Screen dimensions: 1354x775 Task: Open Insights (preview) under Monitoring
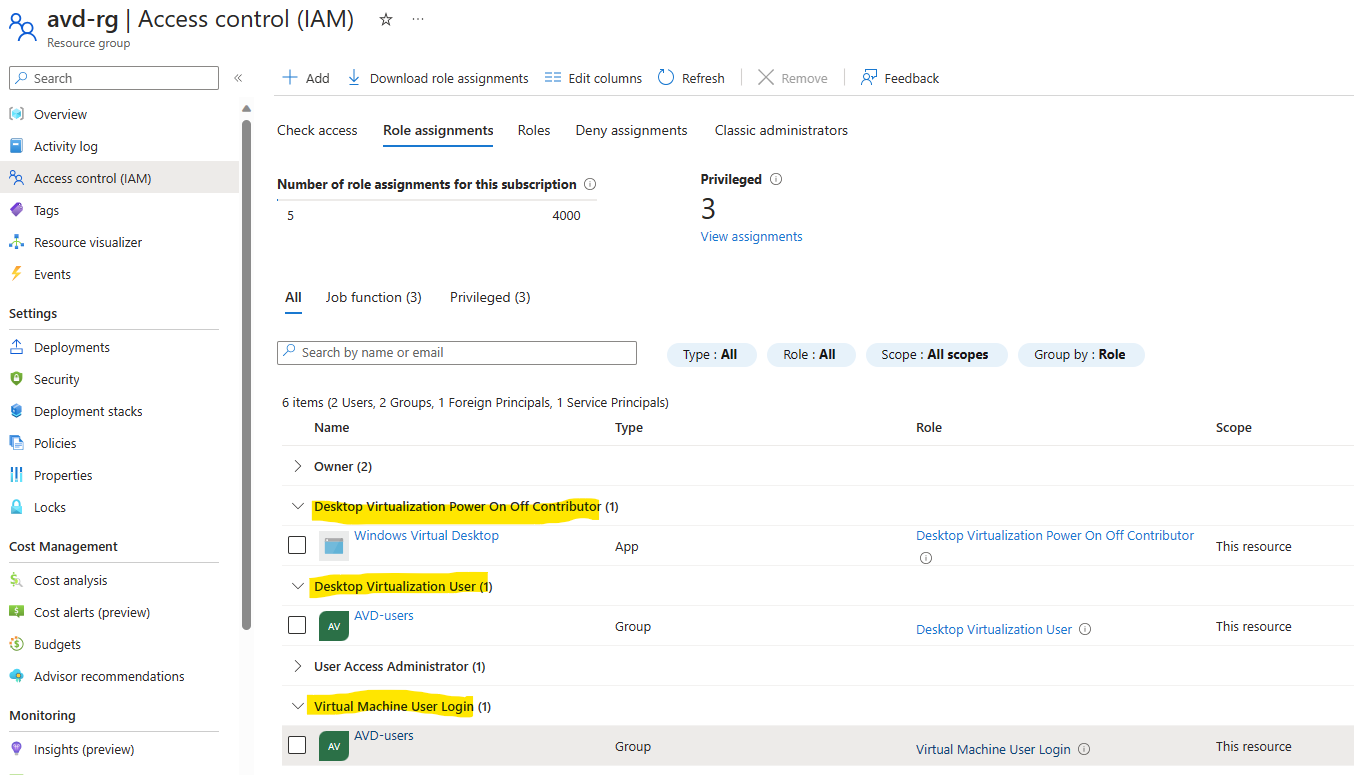(84, 749)
